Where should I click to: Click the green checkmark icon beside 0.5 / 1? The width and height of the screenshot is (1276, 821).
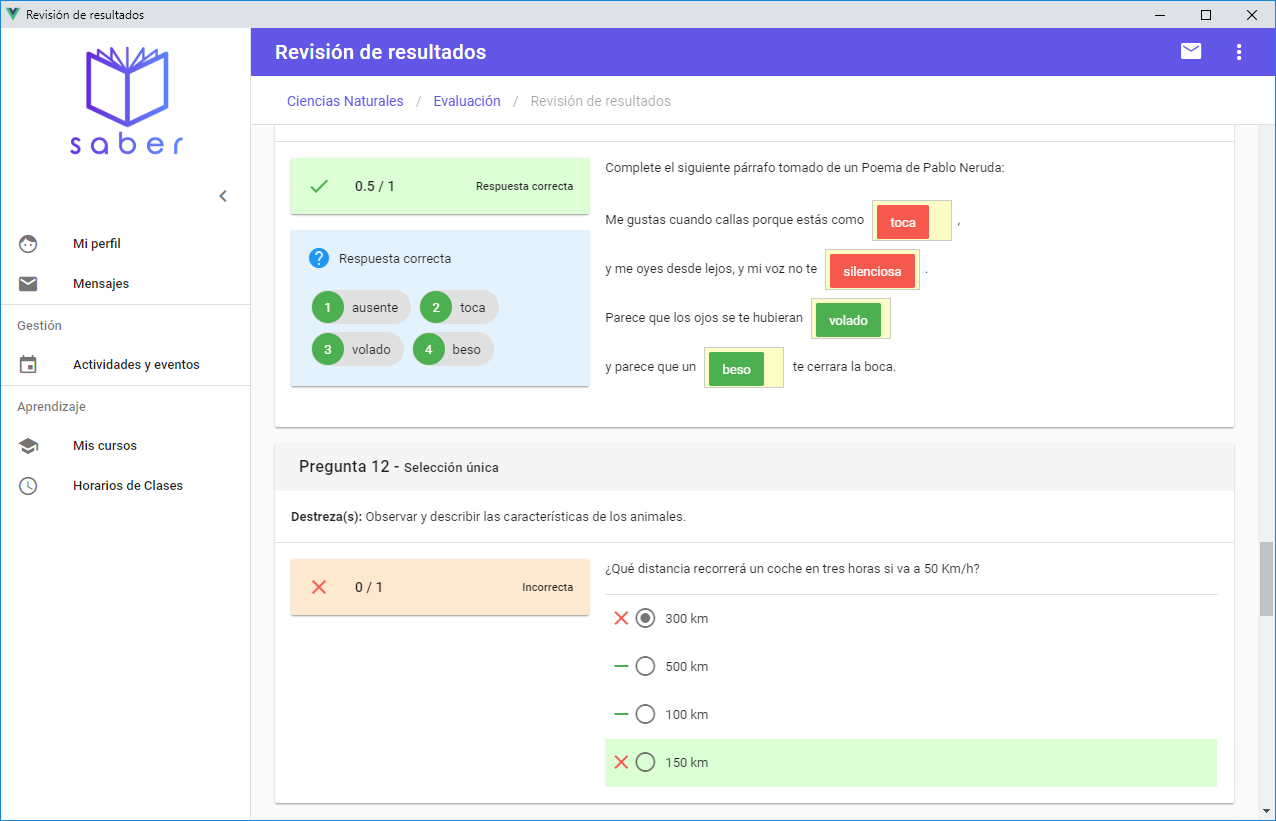tap(319, 186)
